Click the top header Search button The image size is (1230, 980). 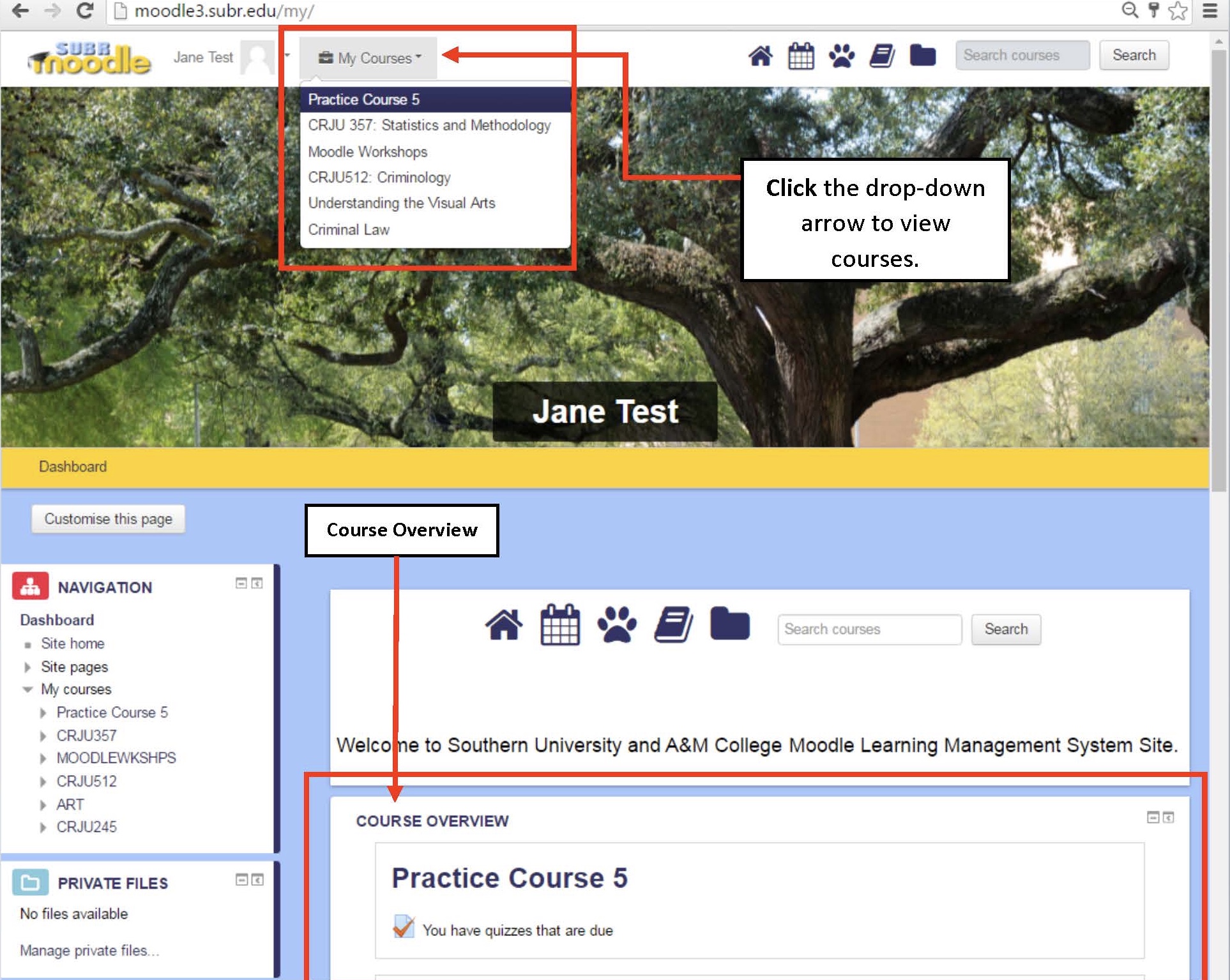pyautogui.click(x=1134, y=55)
